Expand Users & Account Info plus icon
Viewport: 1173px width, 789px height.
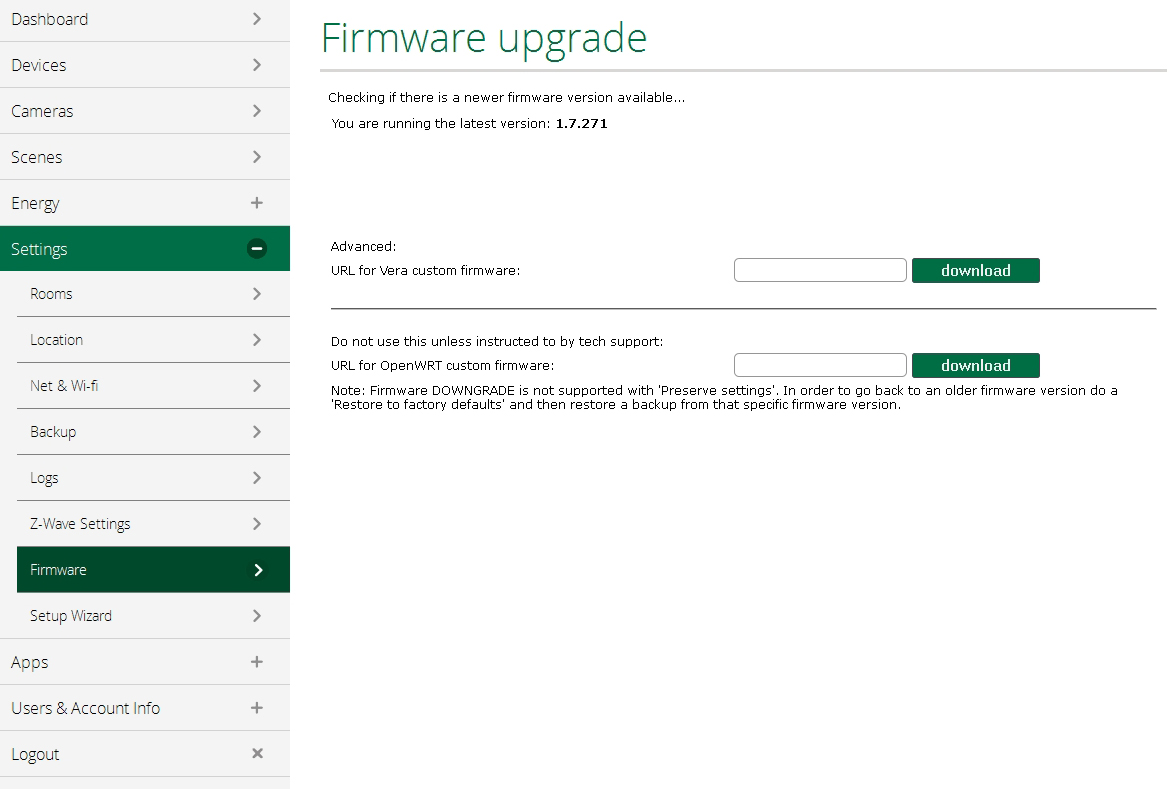click(x=257, y=708)
